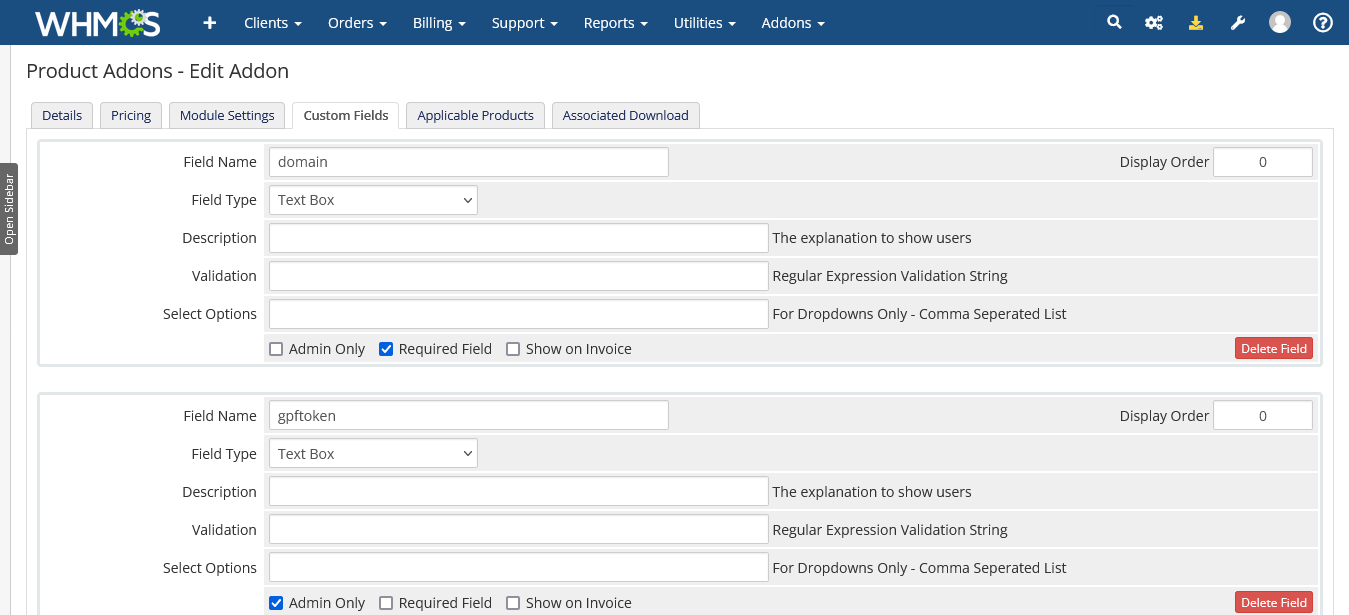Screen dimensions: 1349x615
Task: Open the Orders dropdown menu
Action: click(357, 23)
